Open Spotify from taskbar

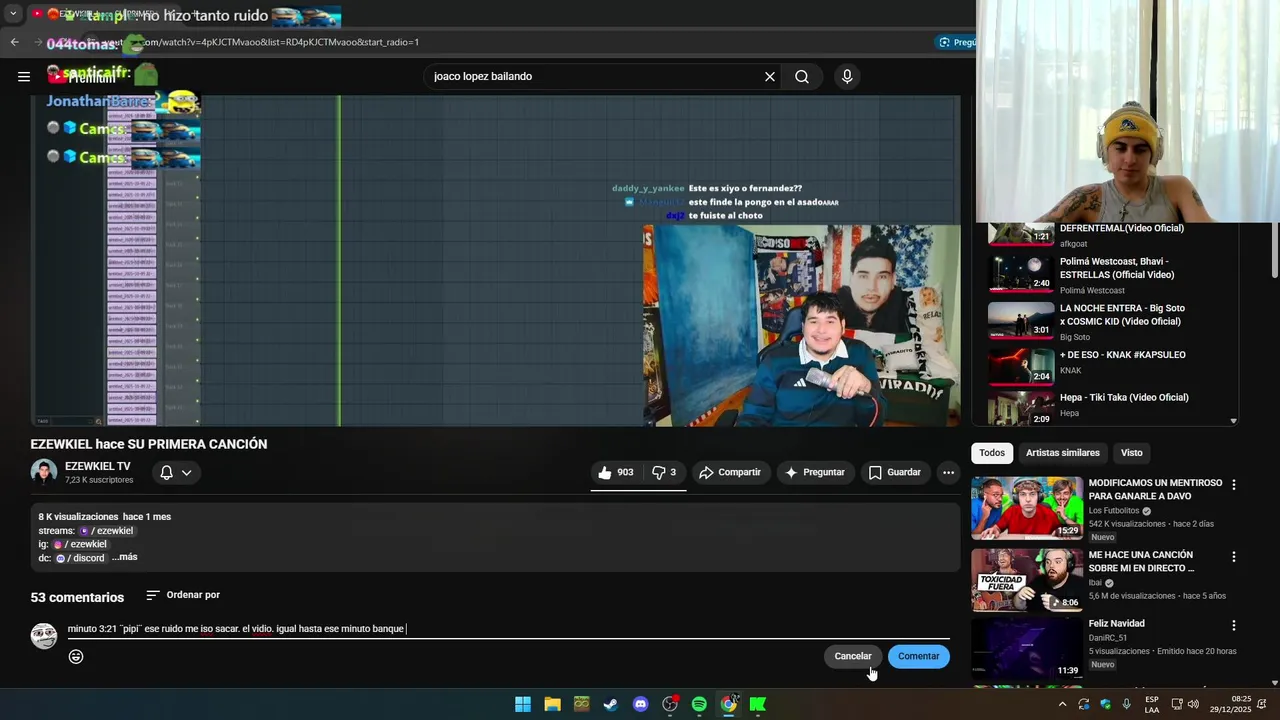point(699,704)
